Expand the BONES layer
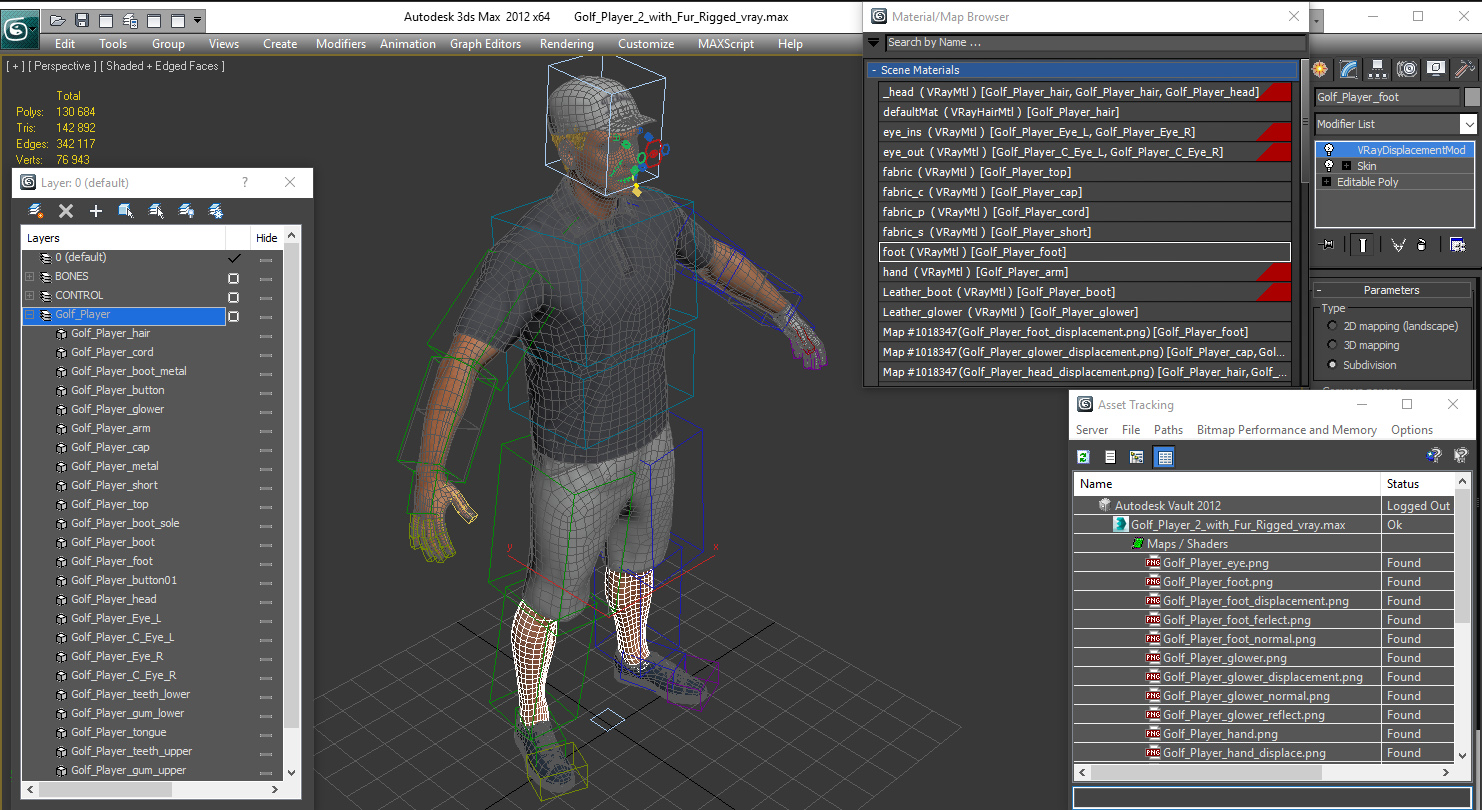This screenshot has height=810, width=1482. click(30, 277)
